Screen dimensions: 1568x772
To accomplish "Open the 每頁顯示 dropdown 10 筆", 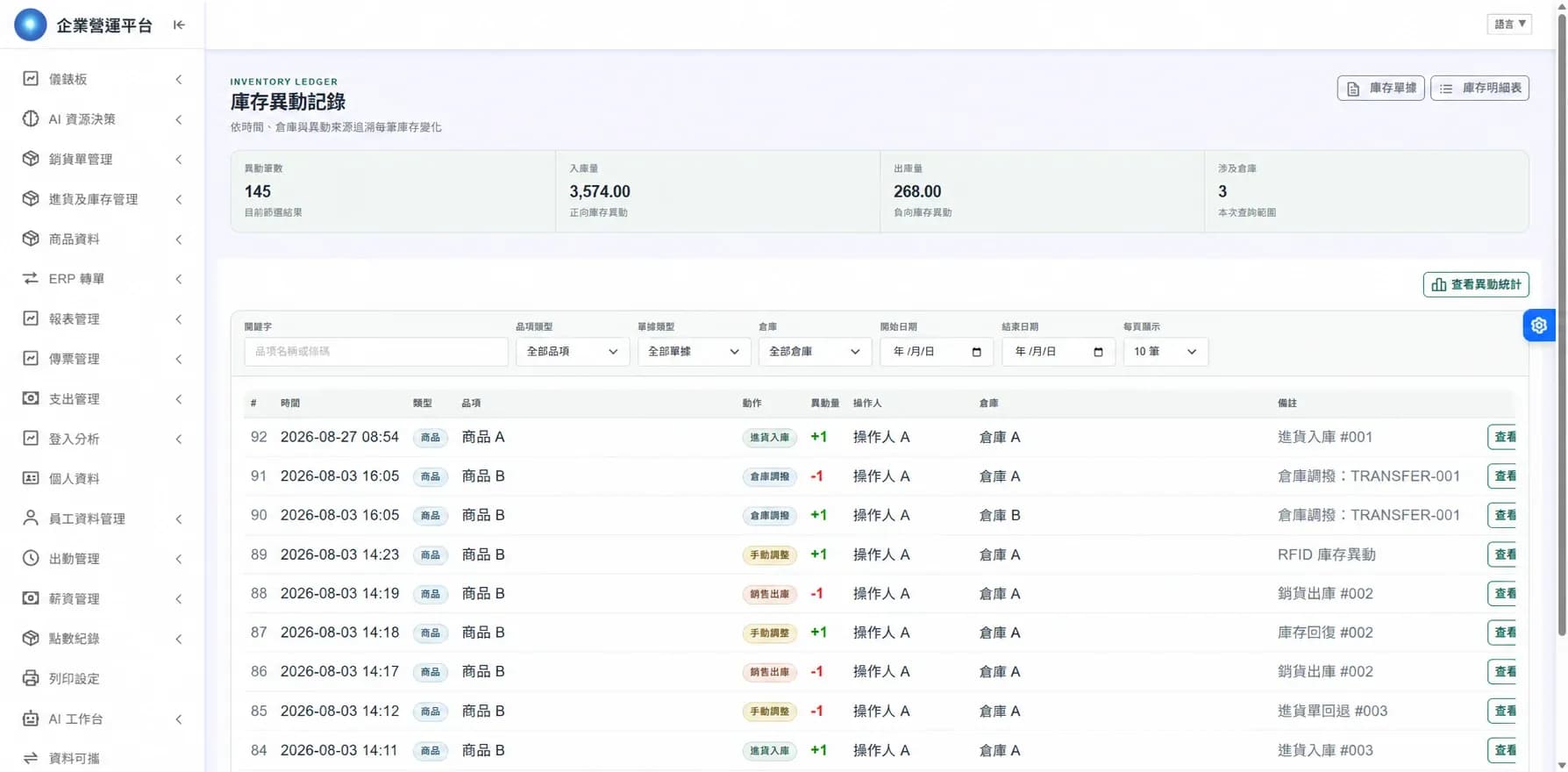I will (x=1165, y=352).
